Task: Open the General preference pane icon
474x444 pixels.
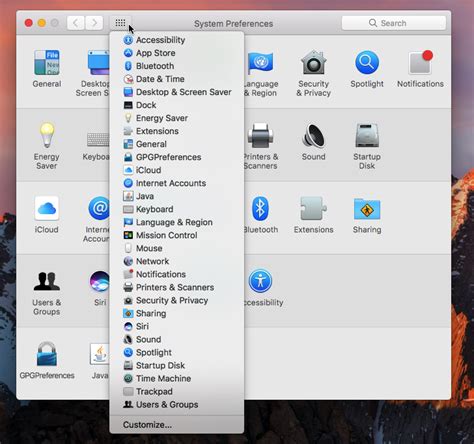Action: pos(47,63)
